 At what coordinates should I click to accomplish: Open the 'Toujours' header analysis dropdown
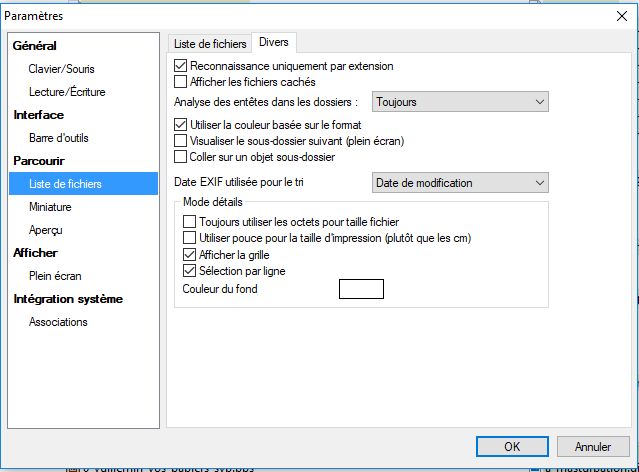click(x=460, y=102)
